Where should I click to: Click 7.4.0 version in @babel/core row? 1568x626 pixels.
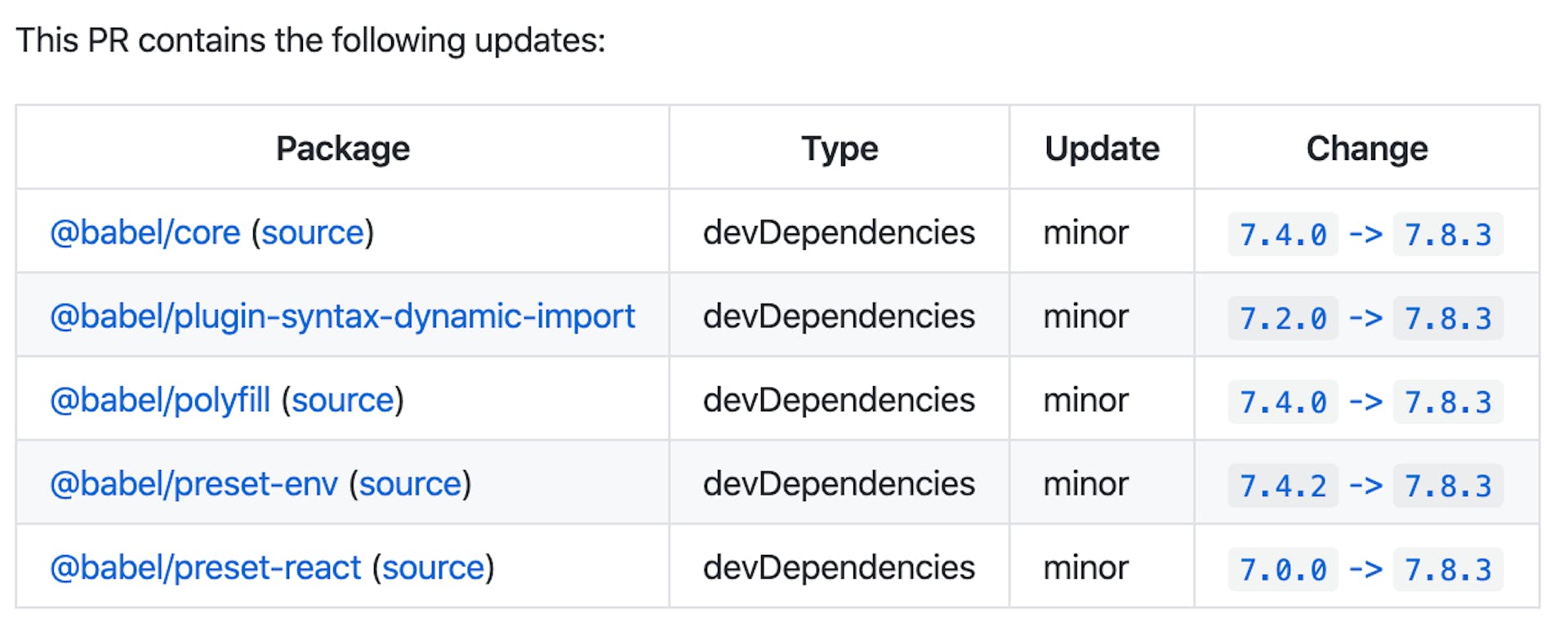1282,235
